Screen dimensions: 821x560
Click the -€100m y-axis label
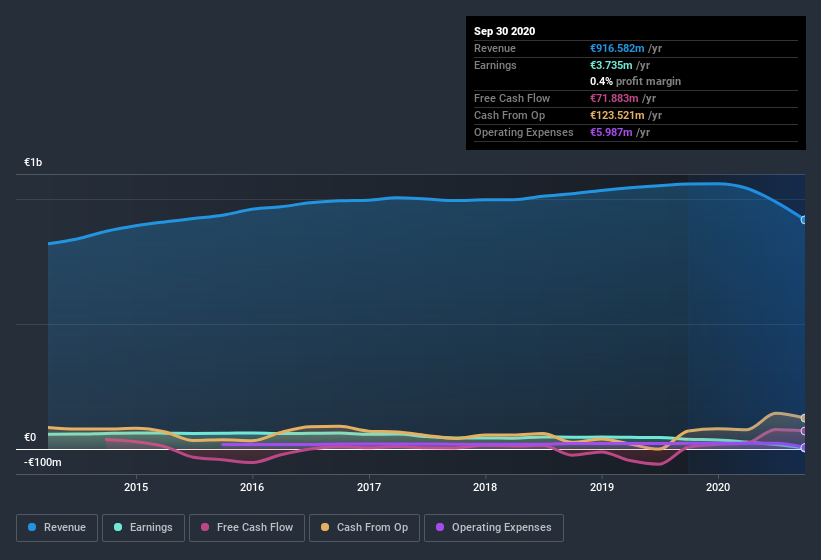(x=42, y=462)
